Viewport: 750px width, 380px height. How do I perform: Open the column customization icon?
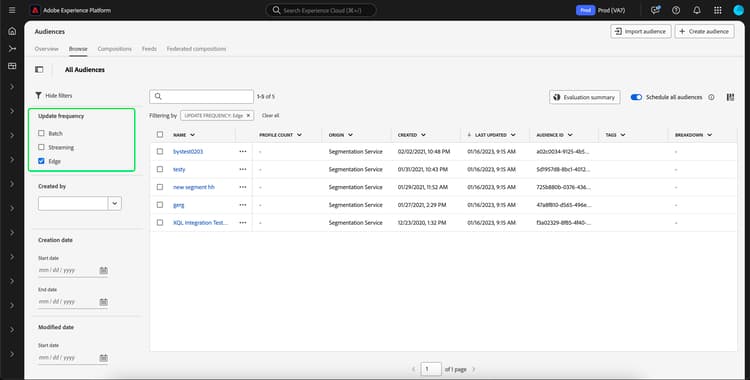[x=730, y=97]
